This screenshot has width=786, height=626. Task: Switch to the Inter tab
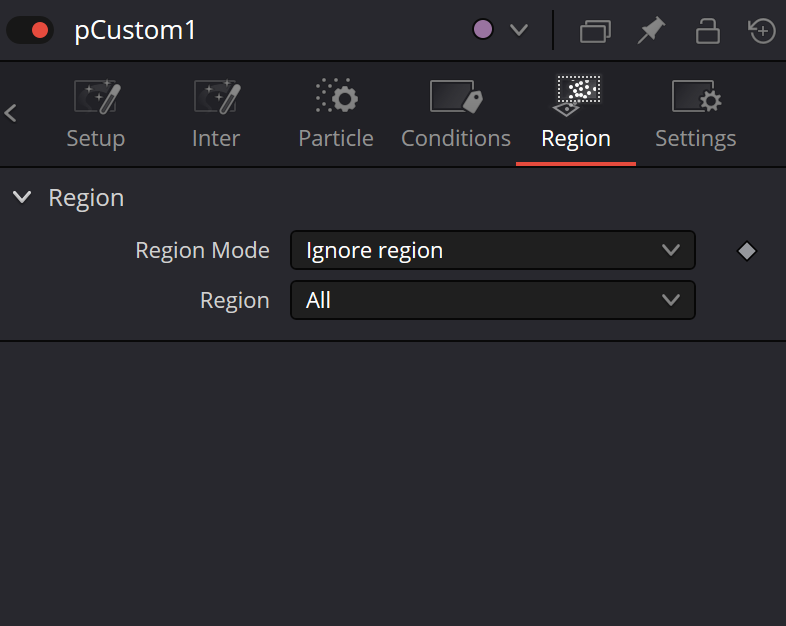click(216, 114)
